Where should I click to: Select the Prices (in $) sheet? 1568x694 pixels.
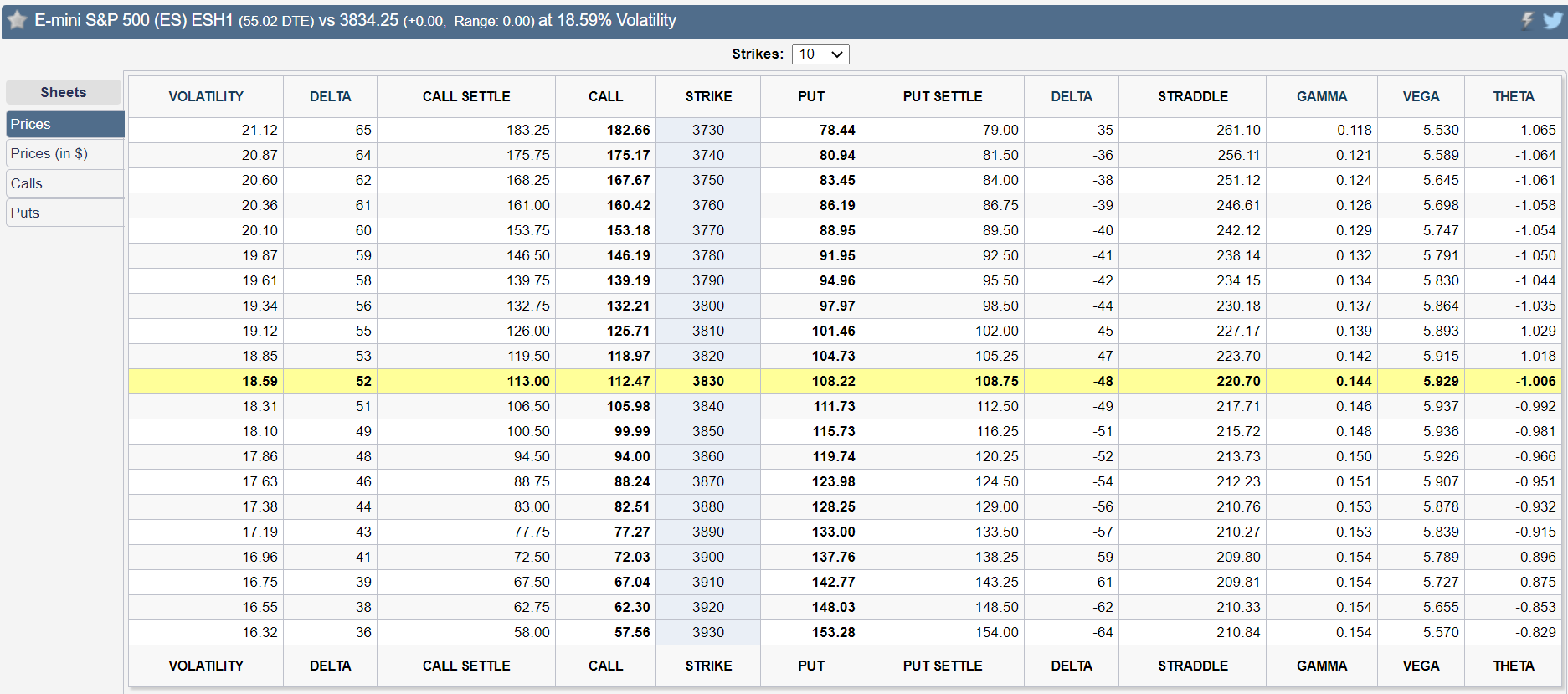click(65, 153)
